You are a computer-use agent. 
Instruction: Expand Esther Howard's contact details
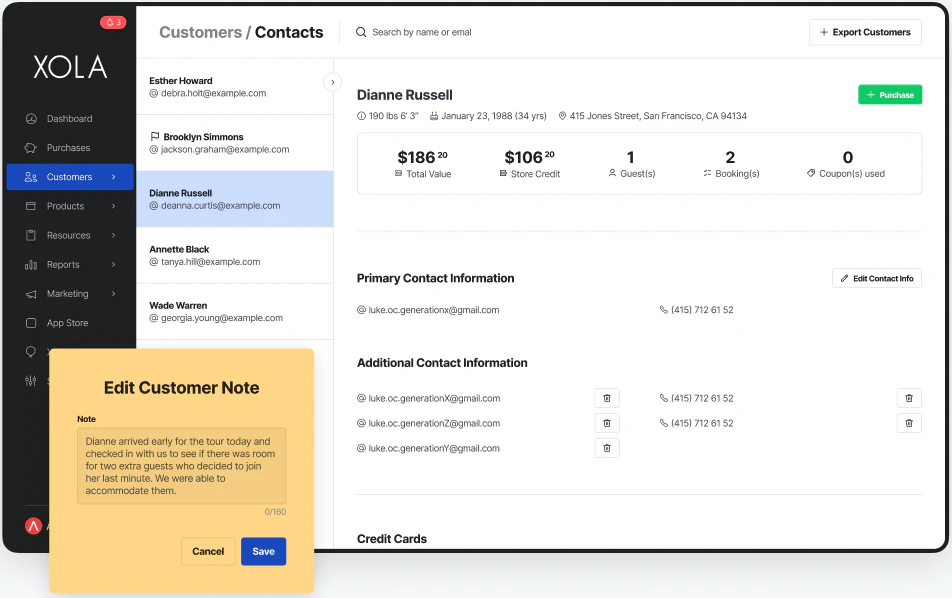[332, 82]
